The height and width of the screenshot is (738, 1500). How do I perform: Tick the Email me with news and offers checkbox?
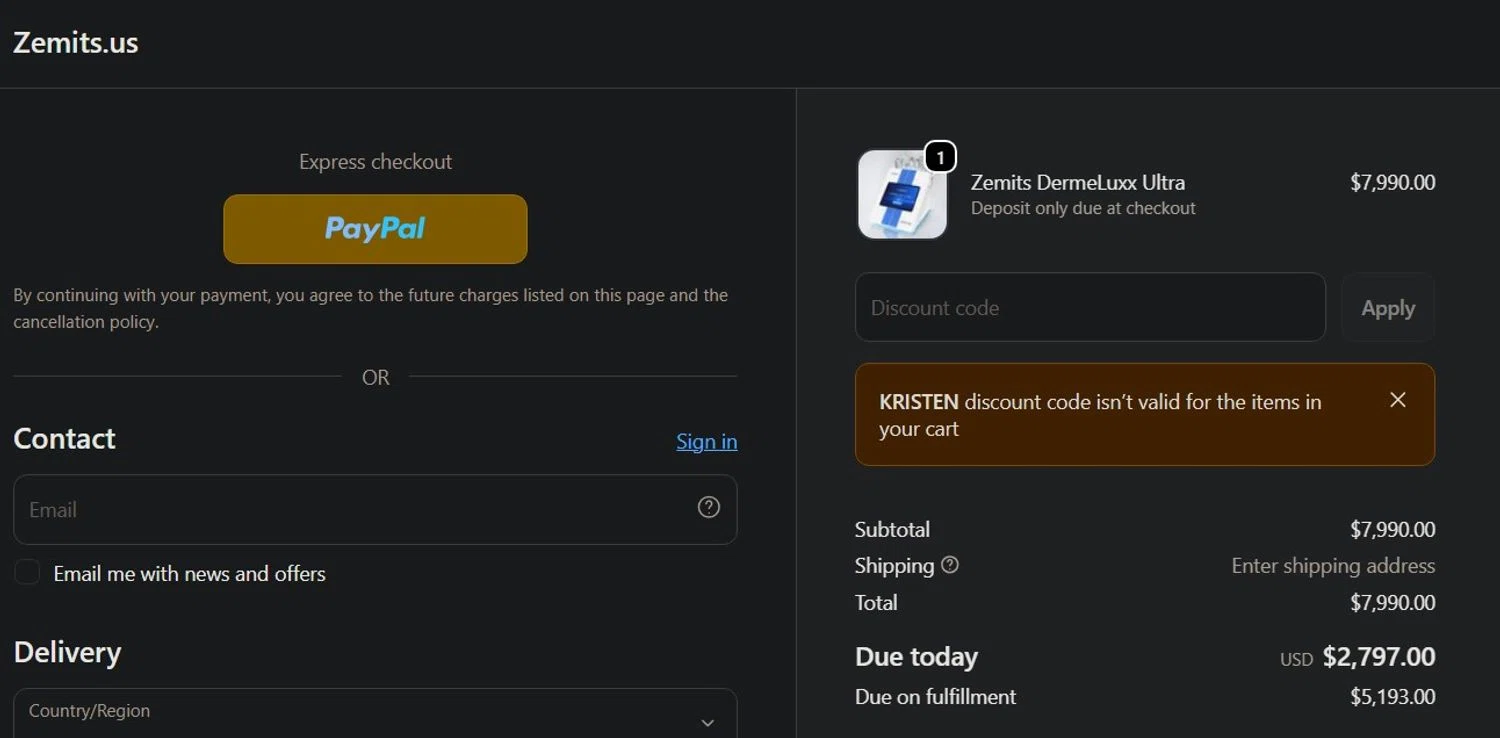tap(27, 573)
